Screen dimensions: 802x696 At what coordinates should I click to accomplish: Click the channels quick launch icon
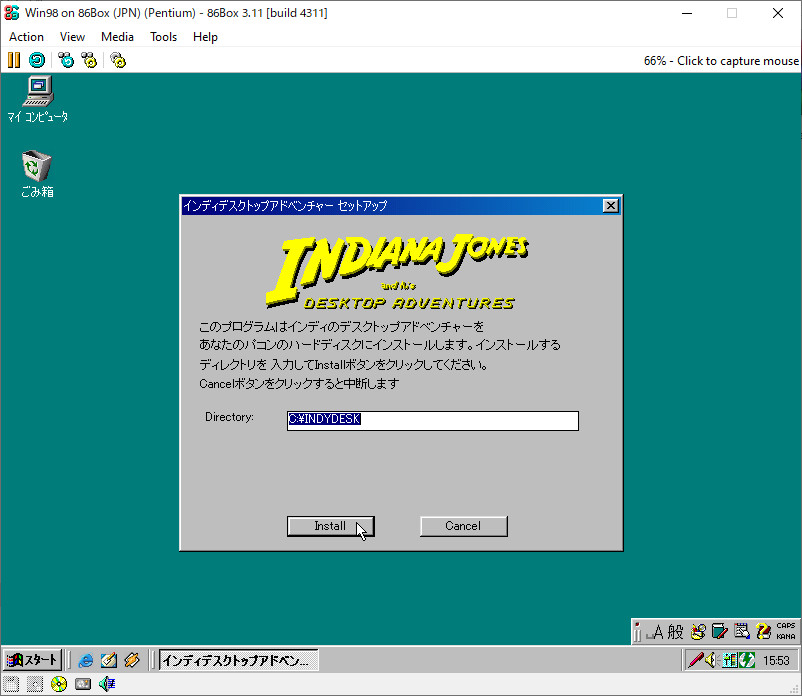click(x=131, y=660)
